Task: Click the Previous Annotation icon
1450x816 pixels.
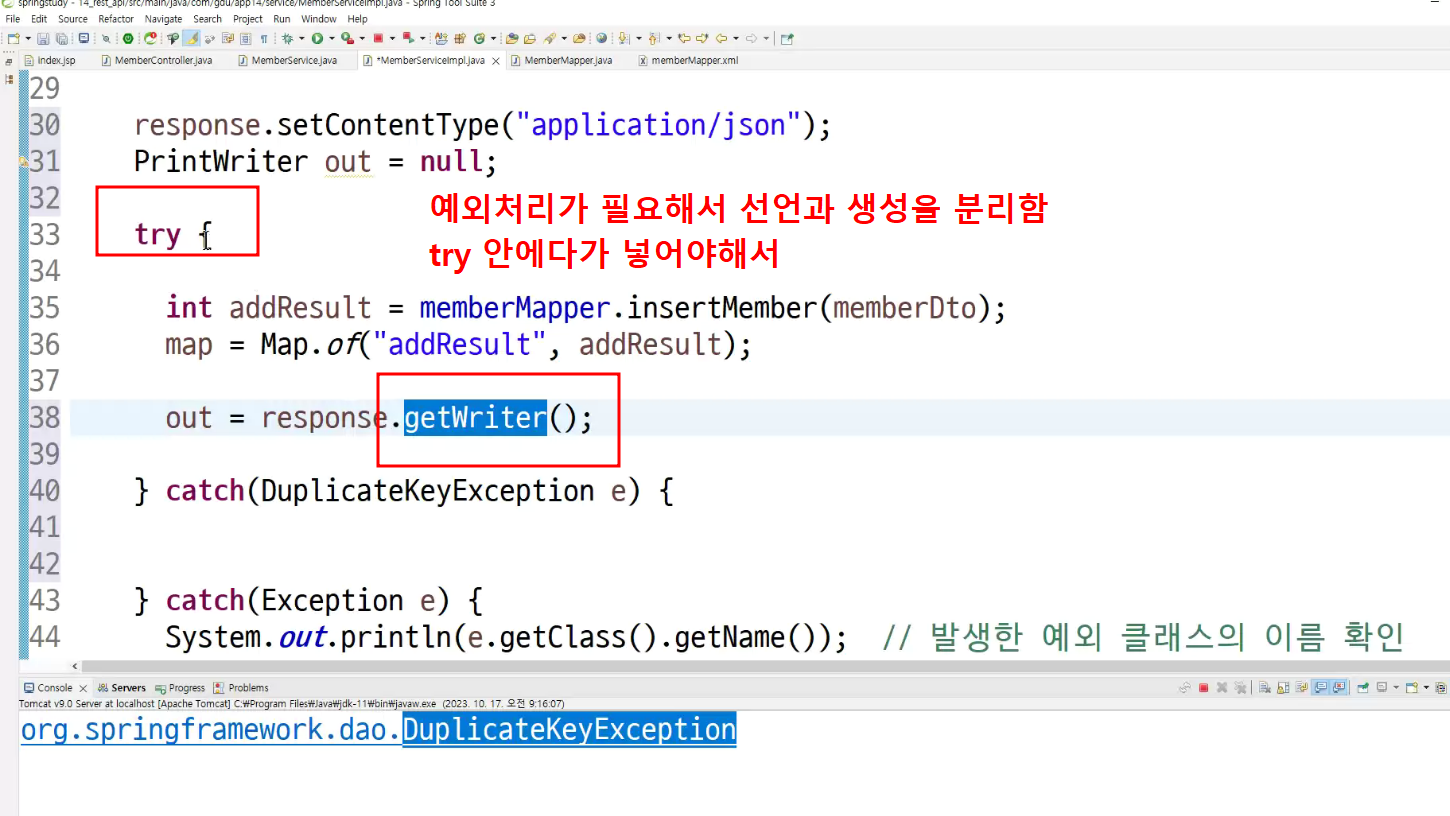Action: [654, 39]
